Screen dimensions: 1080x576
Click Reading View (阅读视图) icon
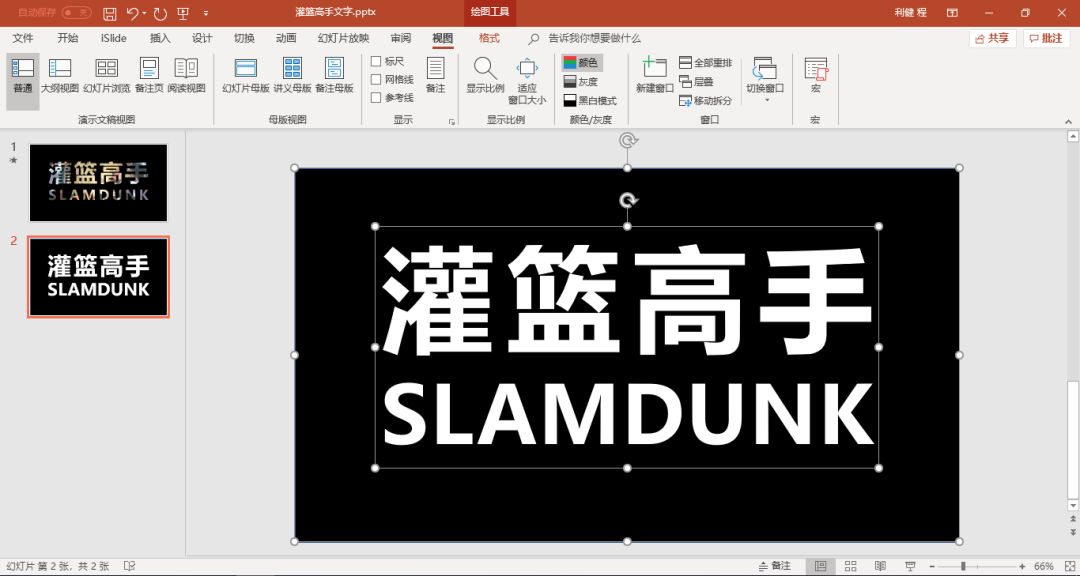tap(186, 69)
